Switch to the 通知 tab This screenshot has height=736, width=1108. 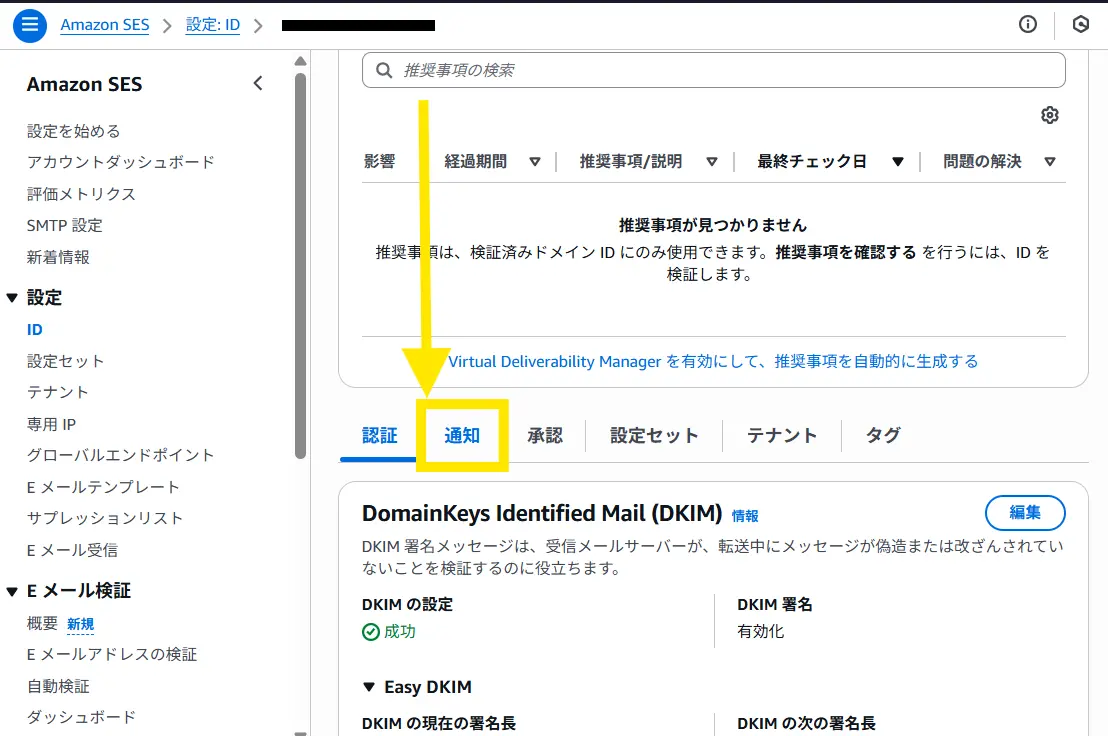(462, 435)
